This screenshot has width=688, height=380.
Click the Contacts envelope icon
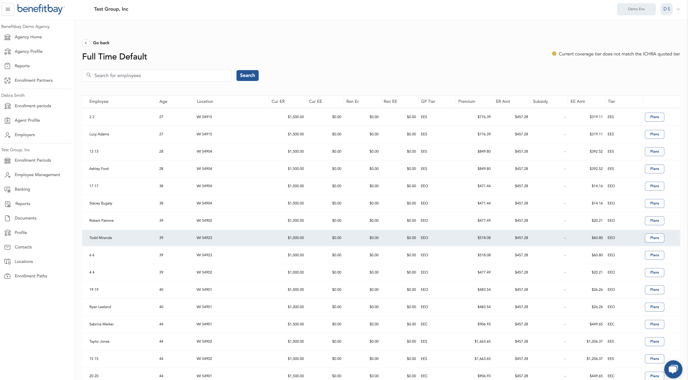7,247
